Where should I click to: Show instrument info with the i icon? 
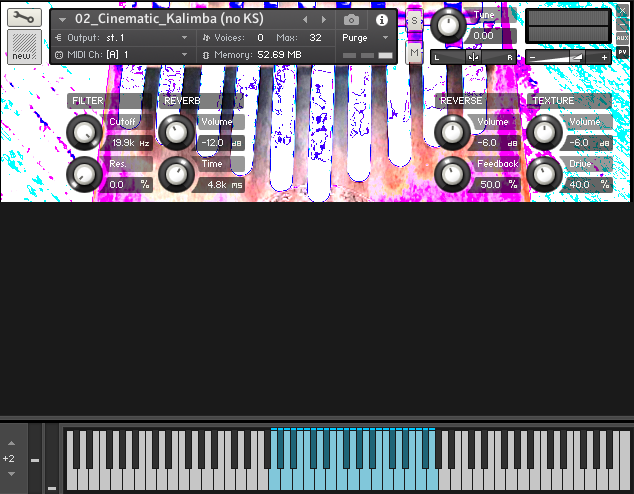[382, 20]
